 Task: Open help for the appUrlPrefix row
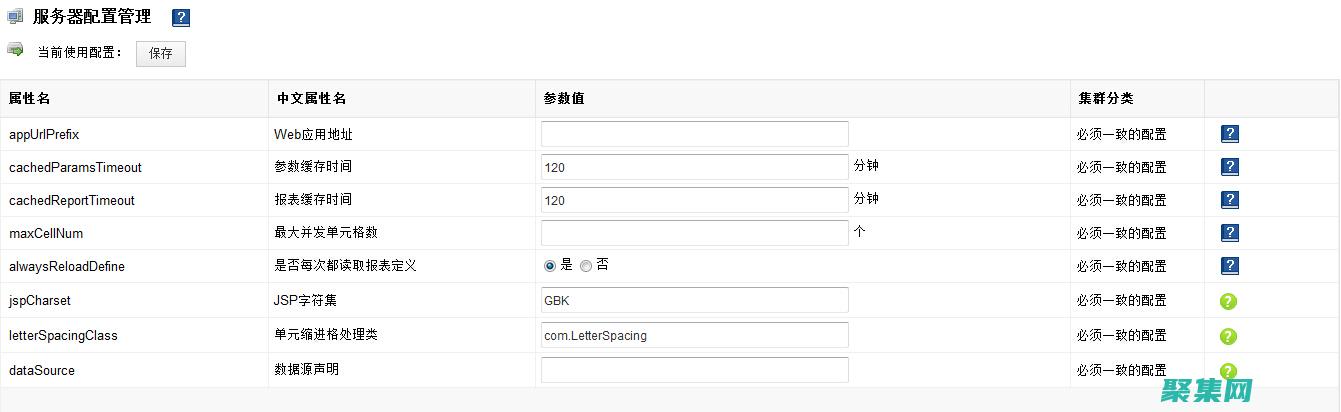[1230, 134]
